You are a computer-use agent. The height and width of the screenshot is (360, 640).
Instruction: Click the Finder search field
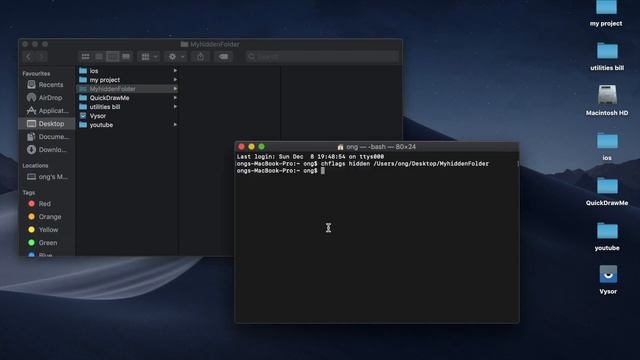tap(322, 56)
